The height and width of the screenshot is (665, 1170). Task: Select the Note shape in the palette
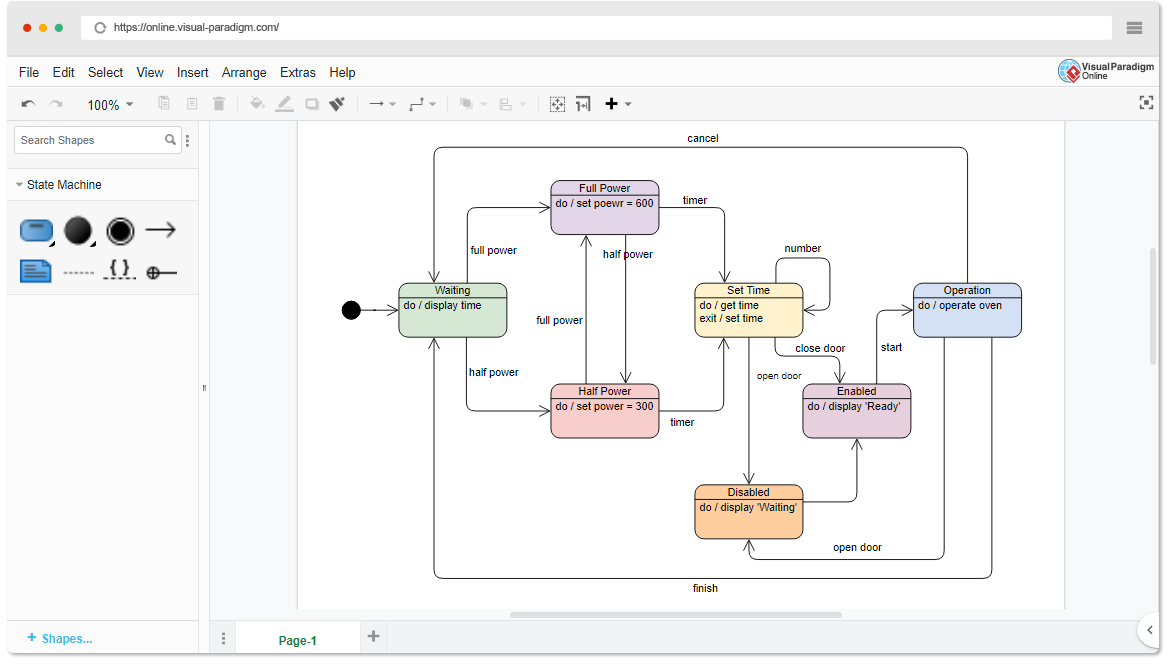point(36,270)
